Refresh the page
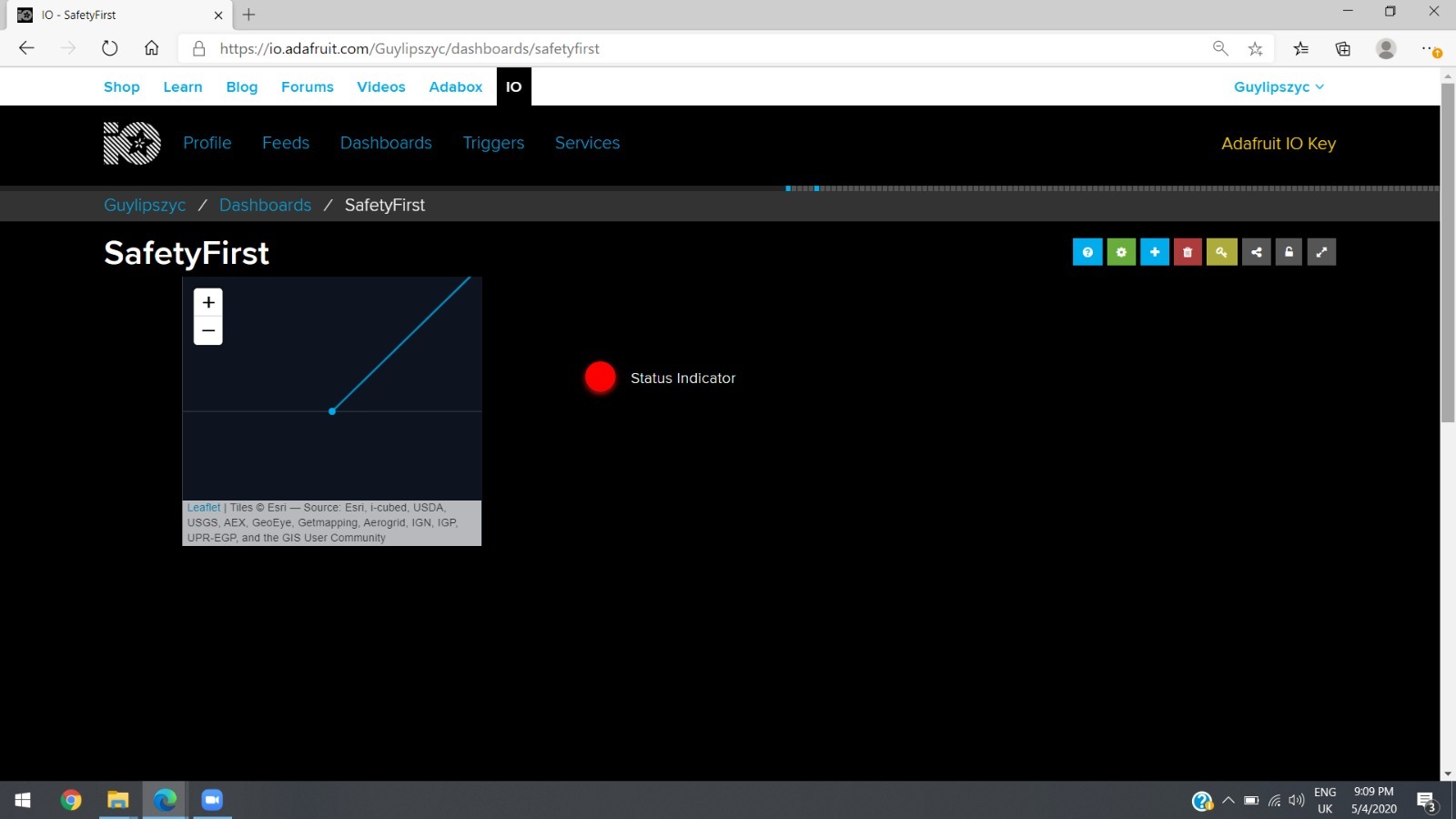This screenshot has height=819, width=1456. click(110, 48)
